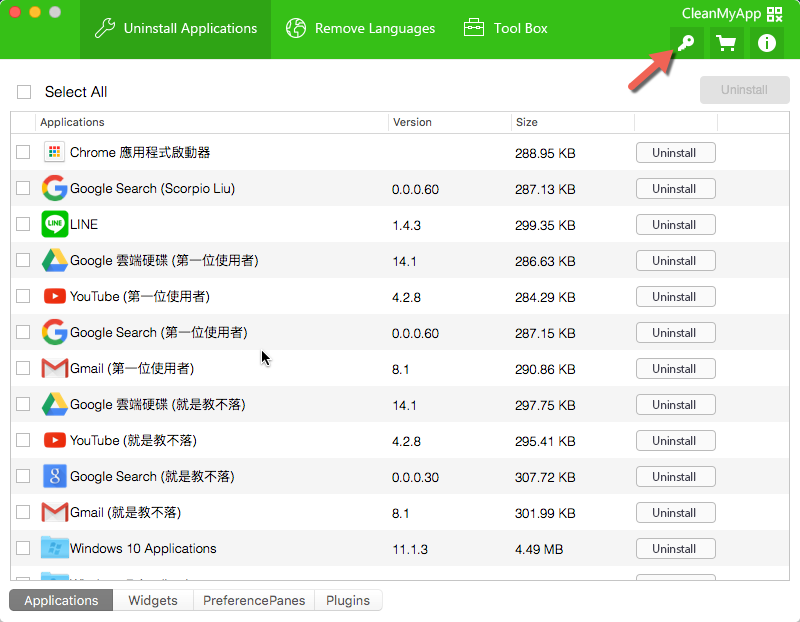The image size is (800, 622).
Task: Sort by the Size column header
Action: (x=527, y=122)
